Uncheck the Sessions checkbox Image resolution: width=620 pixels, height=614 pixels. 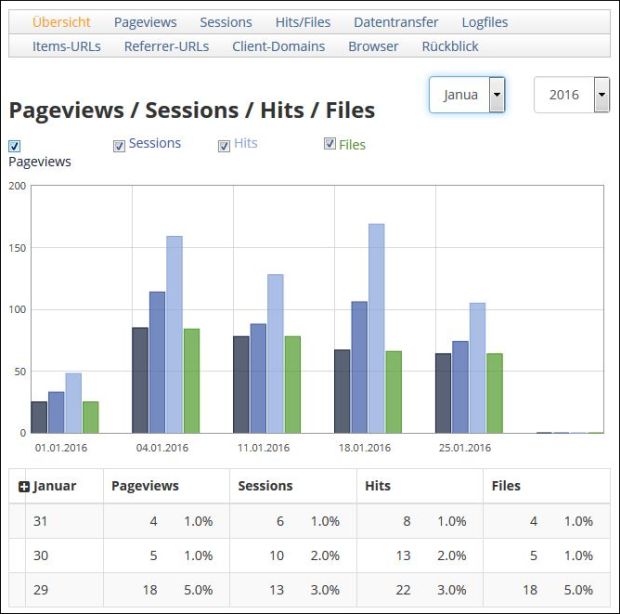[119, 146]
